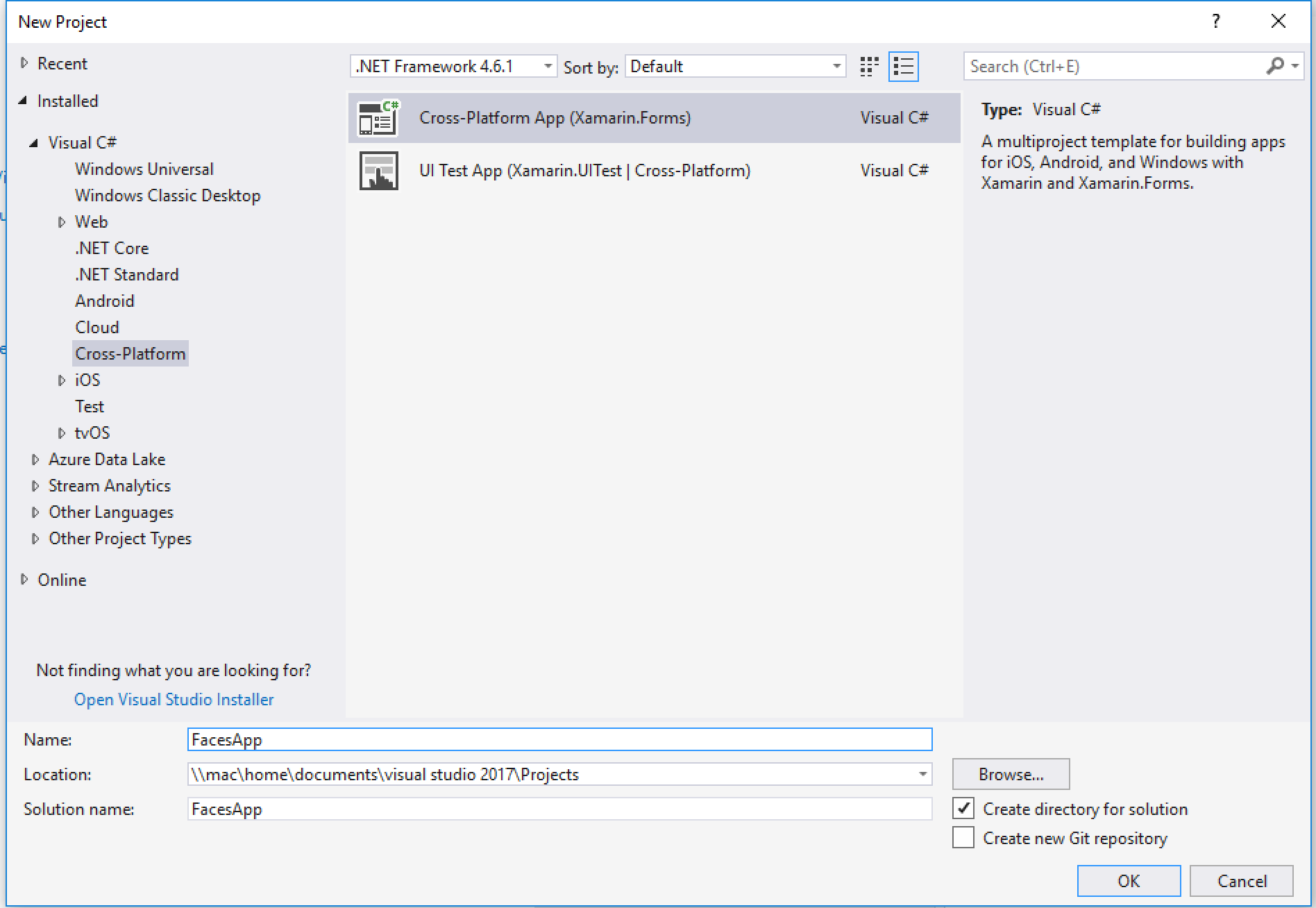Collapse the Installed node
The image size is (1316, 908).
click(24, 101)
